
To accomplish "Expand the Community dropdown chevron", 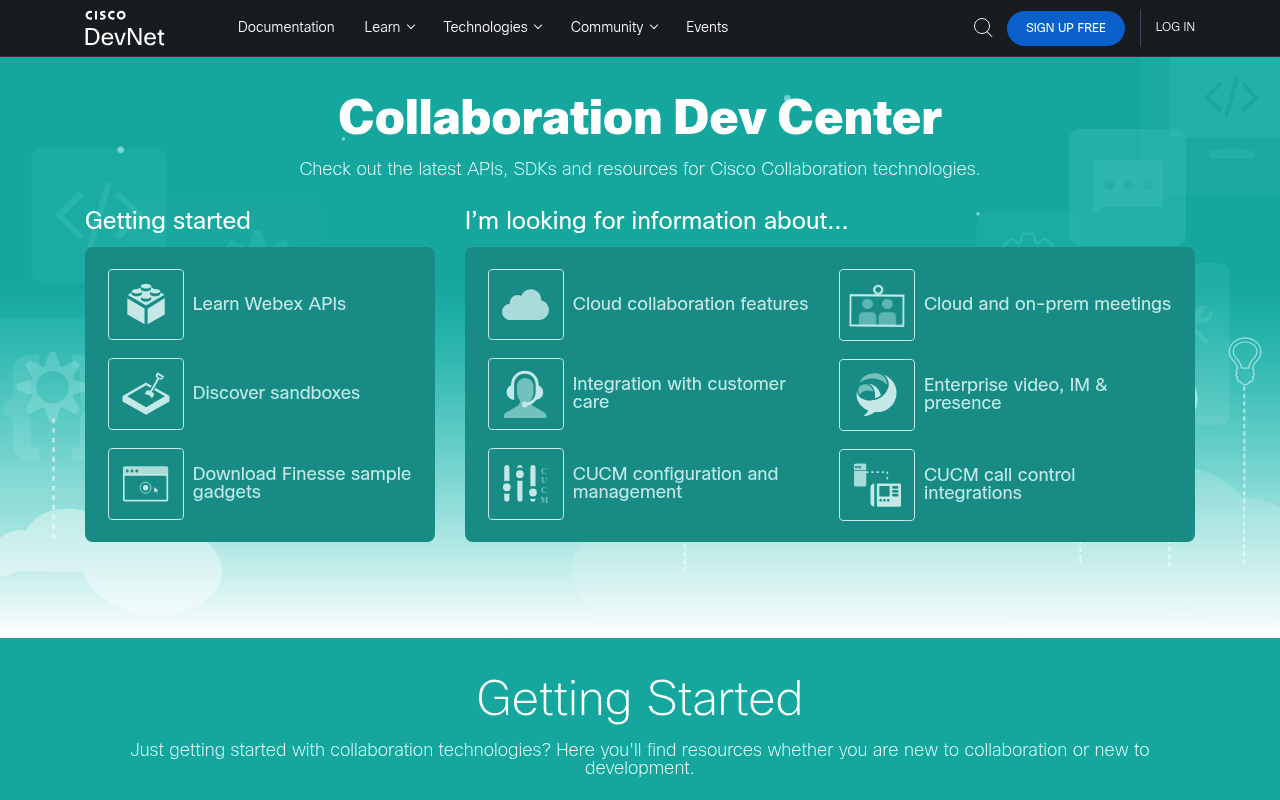I will [x=653, y=27].
